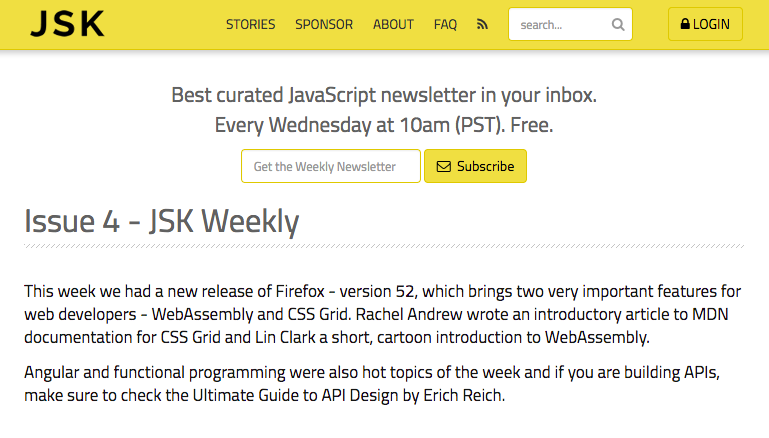Go to the ABOUT page
The image size is (769, 438).
tap(393, 25)
